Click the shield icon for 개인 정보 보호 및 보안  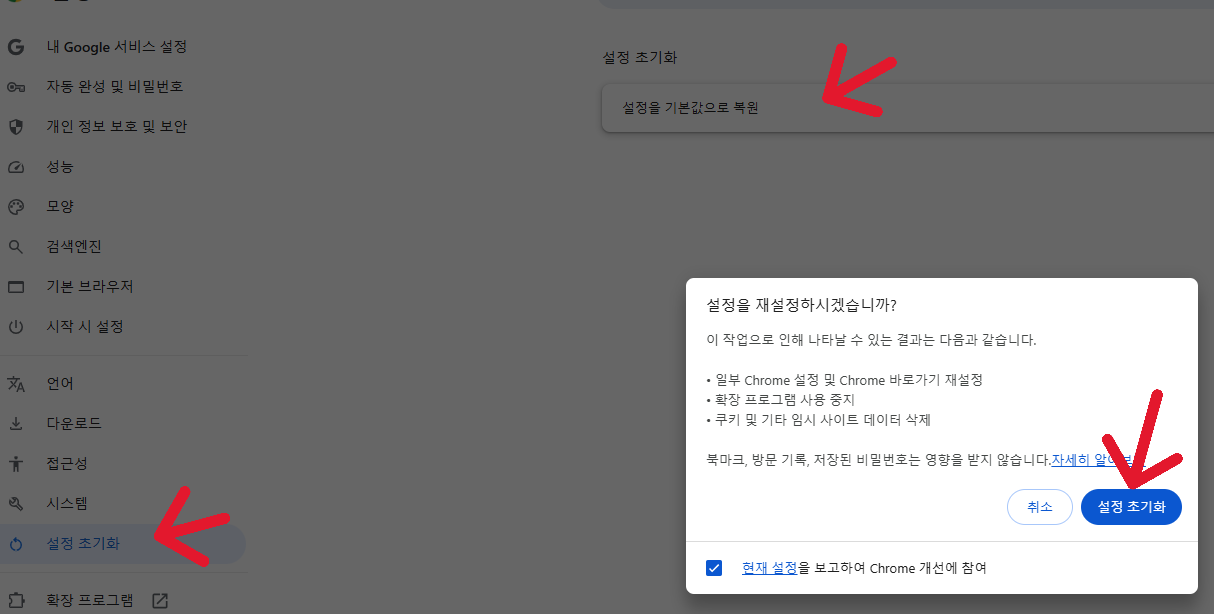(15, 126)
